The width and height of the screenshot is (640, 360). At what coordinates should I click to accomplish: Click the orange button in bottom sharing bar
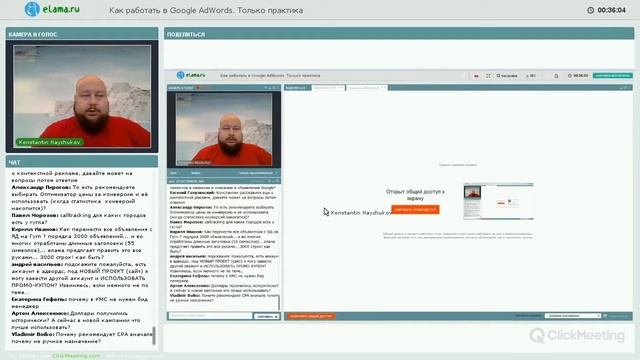point(311,316)
